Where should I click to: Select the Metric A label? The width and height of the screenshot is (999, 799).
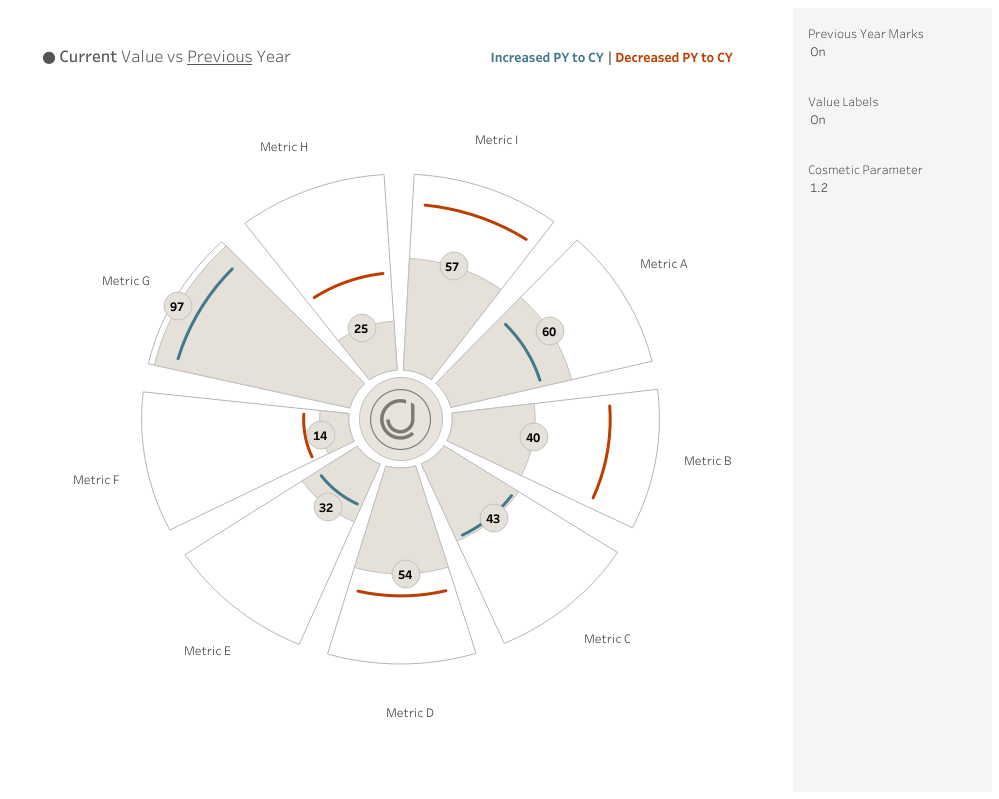[663, 264]
